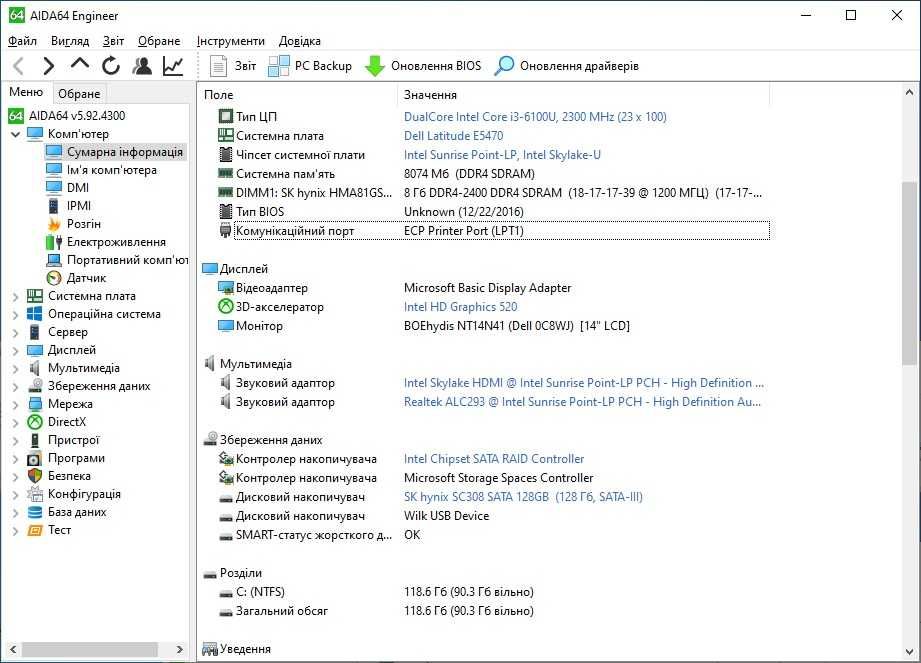Expand the Системна плата tree node

coord(16,297)
